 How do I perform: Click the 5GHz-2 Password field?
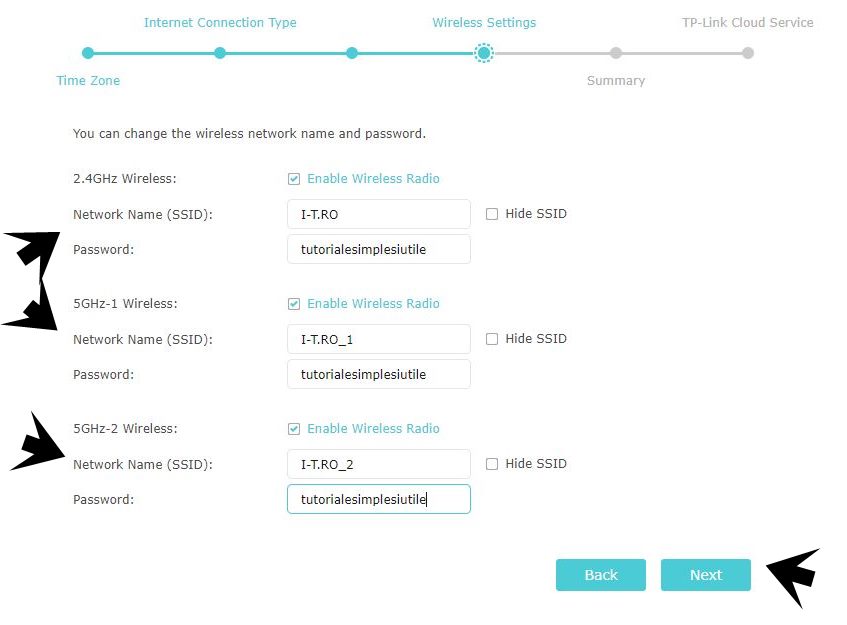pyautogui.click(x=379, y=499)
